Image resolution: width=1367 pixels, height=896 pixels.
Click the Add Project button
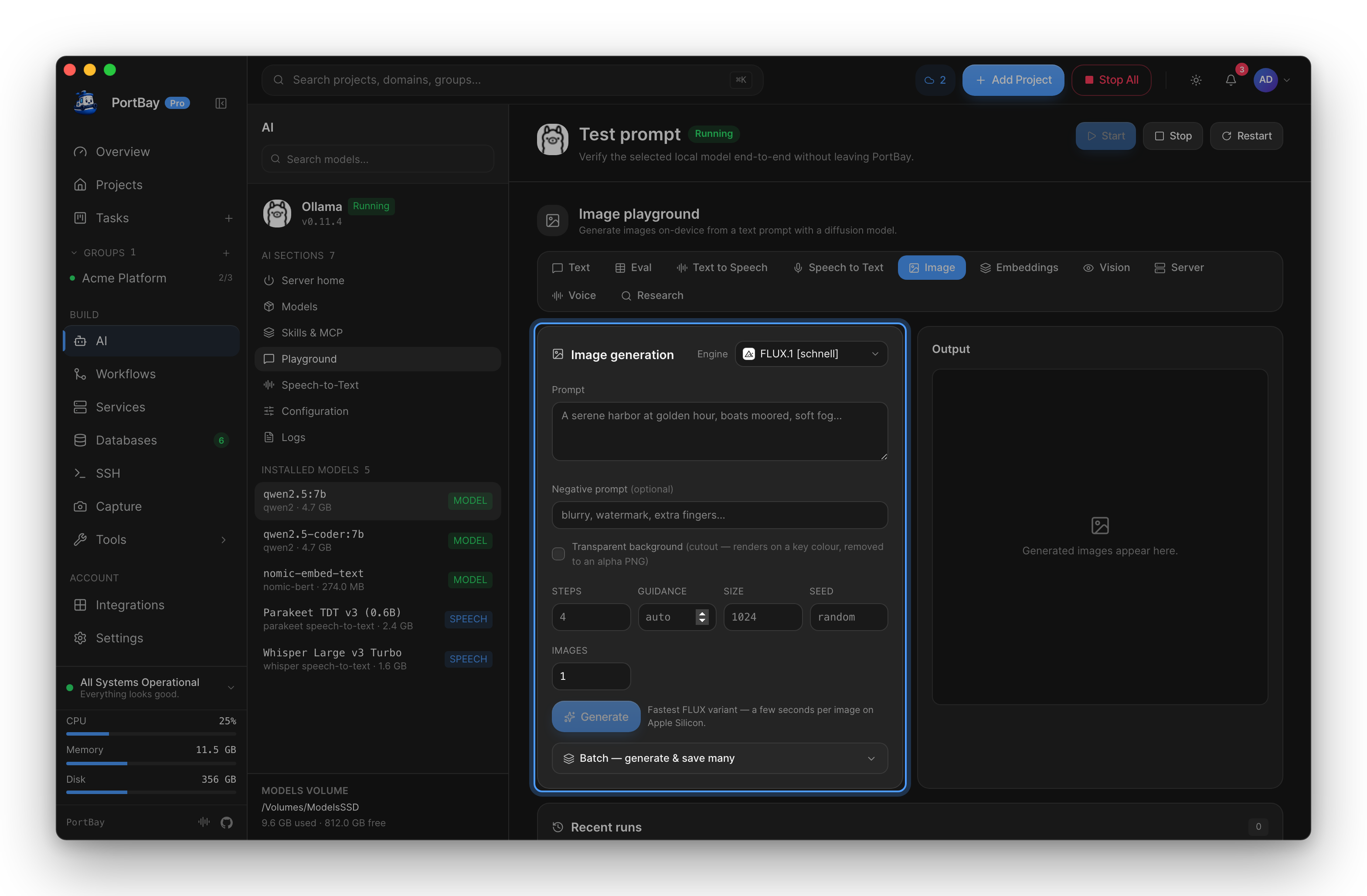coord(1013,80)
